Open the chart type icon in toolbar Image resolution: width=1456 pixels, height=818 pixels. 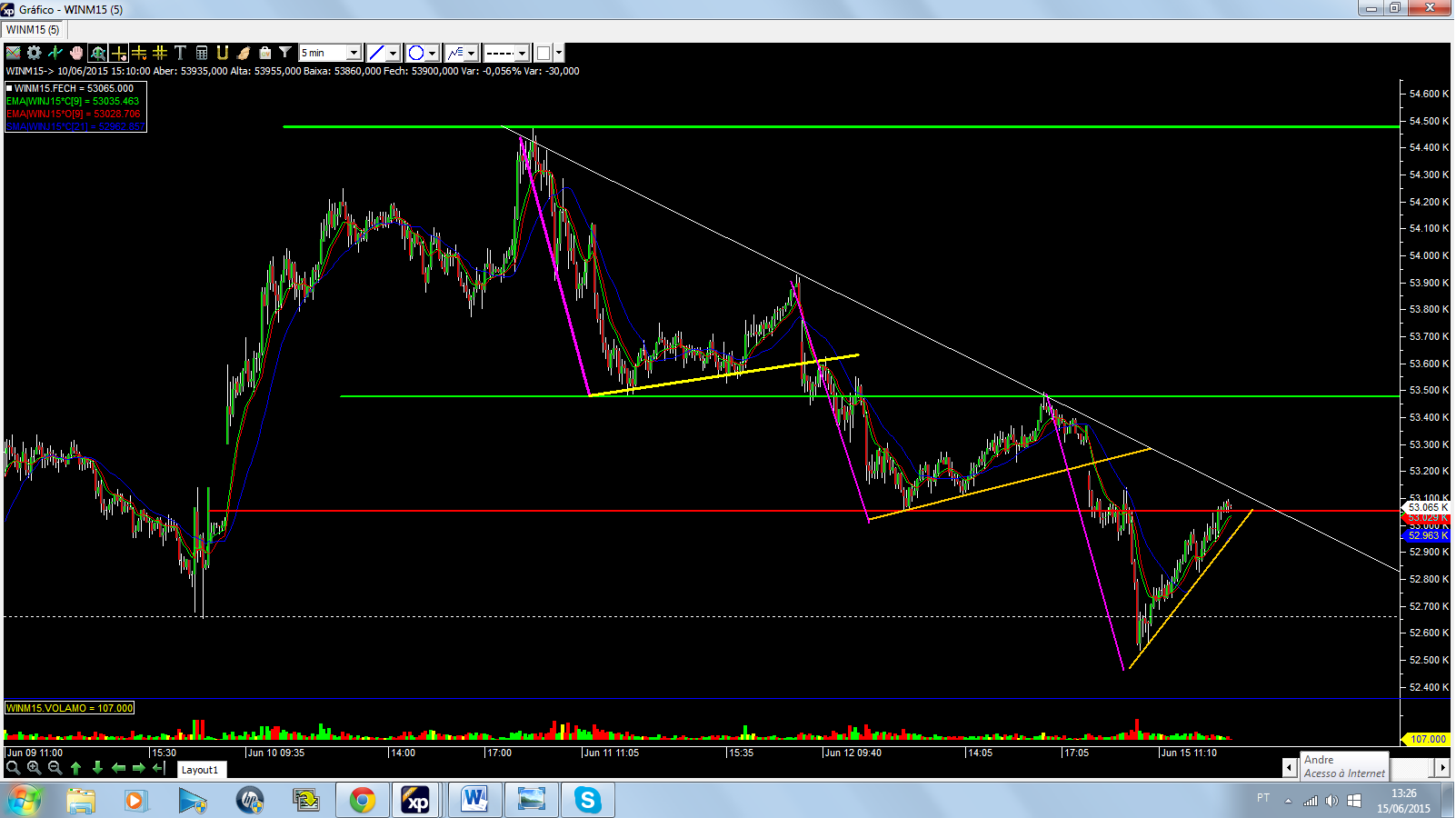click(14, 53)
